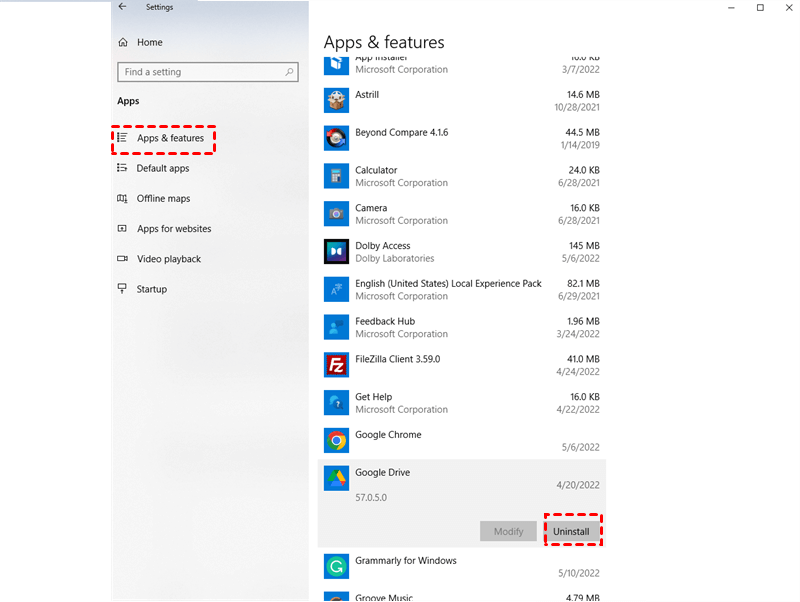Select Beyond Compare 4.1.6 entry name

[x=402, y=133]
